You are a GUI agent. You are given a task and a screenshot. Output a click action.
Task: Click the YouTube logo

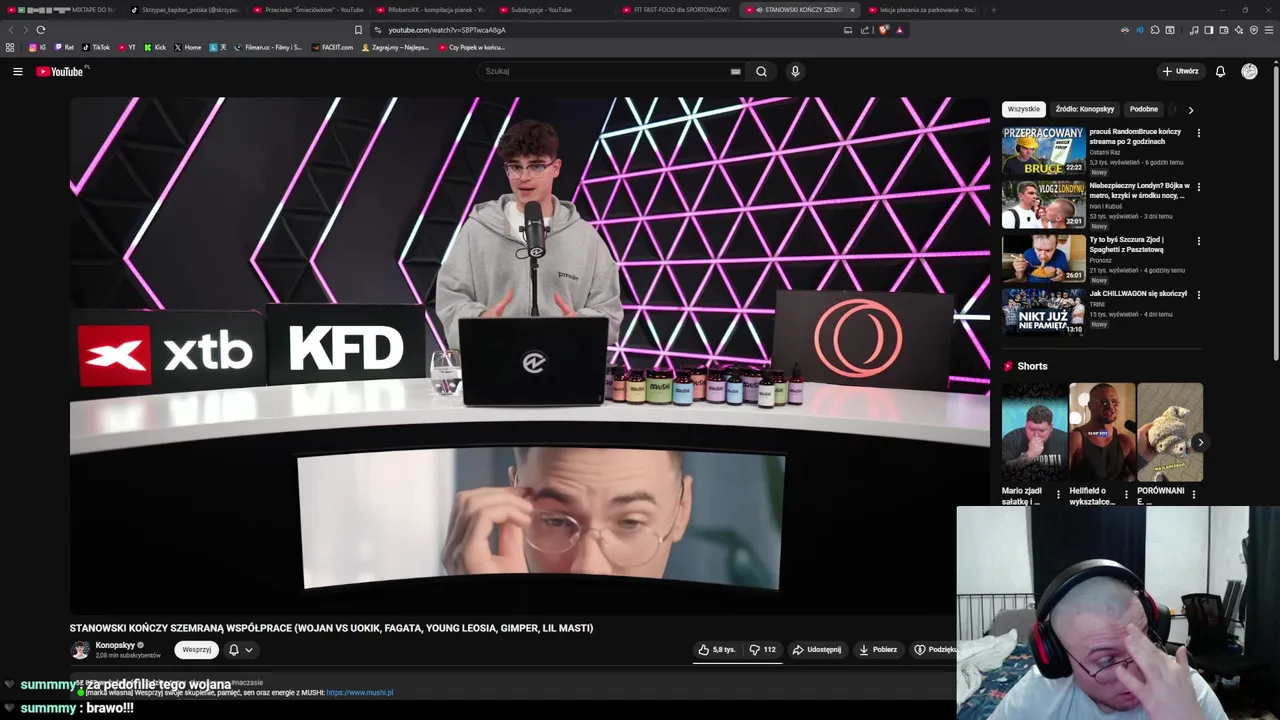62,71
